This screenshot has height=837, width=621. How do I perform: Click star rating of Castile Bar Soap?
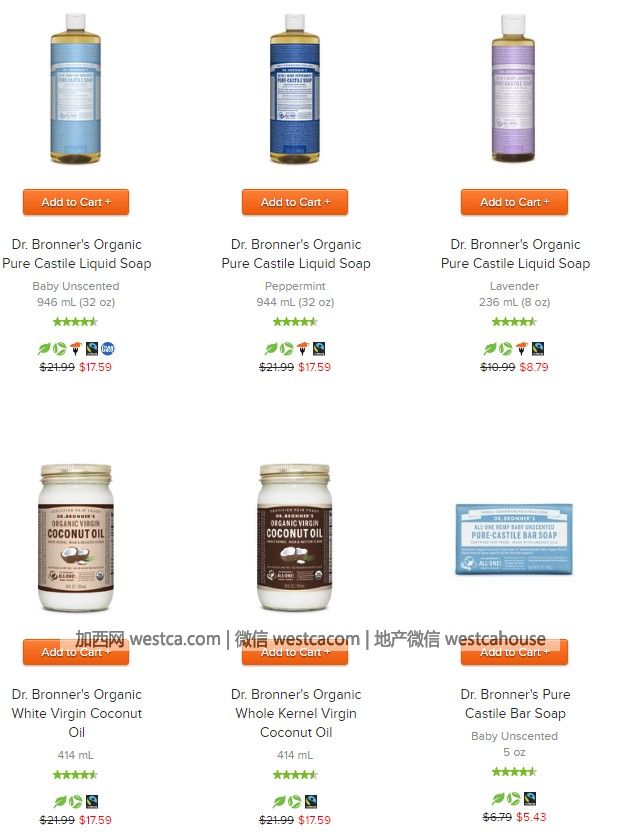pos(514,771)
